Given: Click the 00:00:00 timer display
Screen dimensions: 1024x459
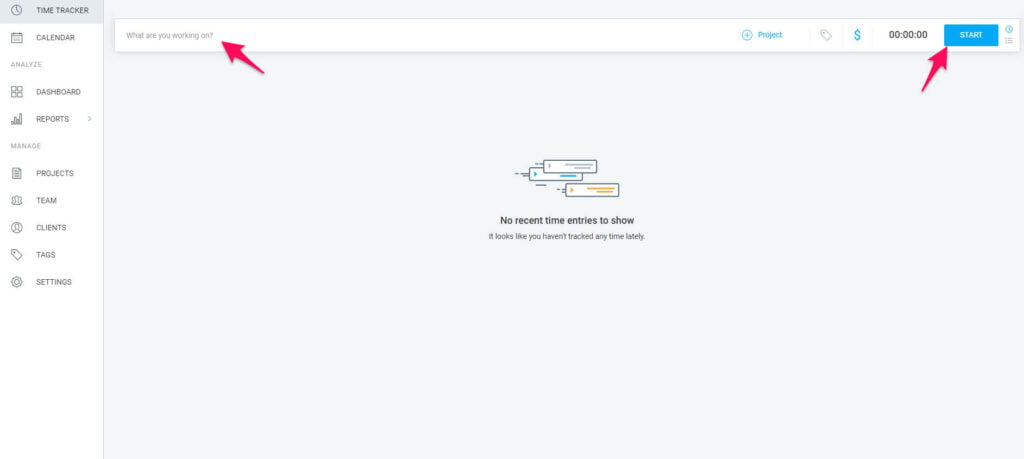Looking at the screenshot, I should click(x=908, y=35).
